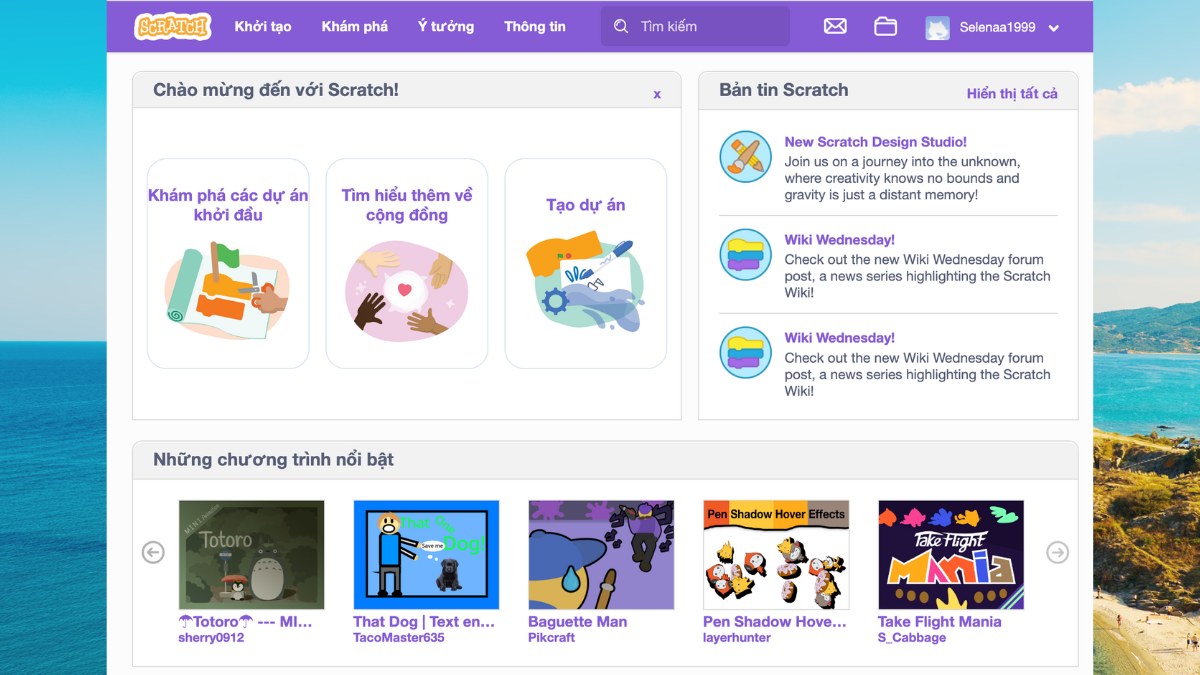Open the second Wiki Wednesday! headline

tap(840, 338)
